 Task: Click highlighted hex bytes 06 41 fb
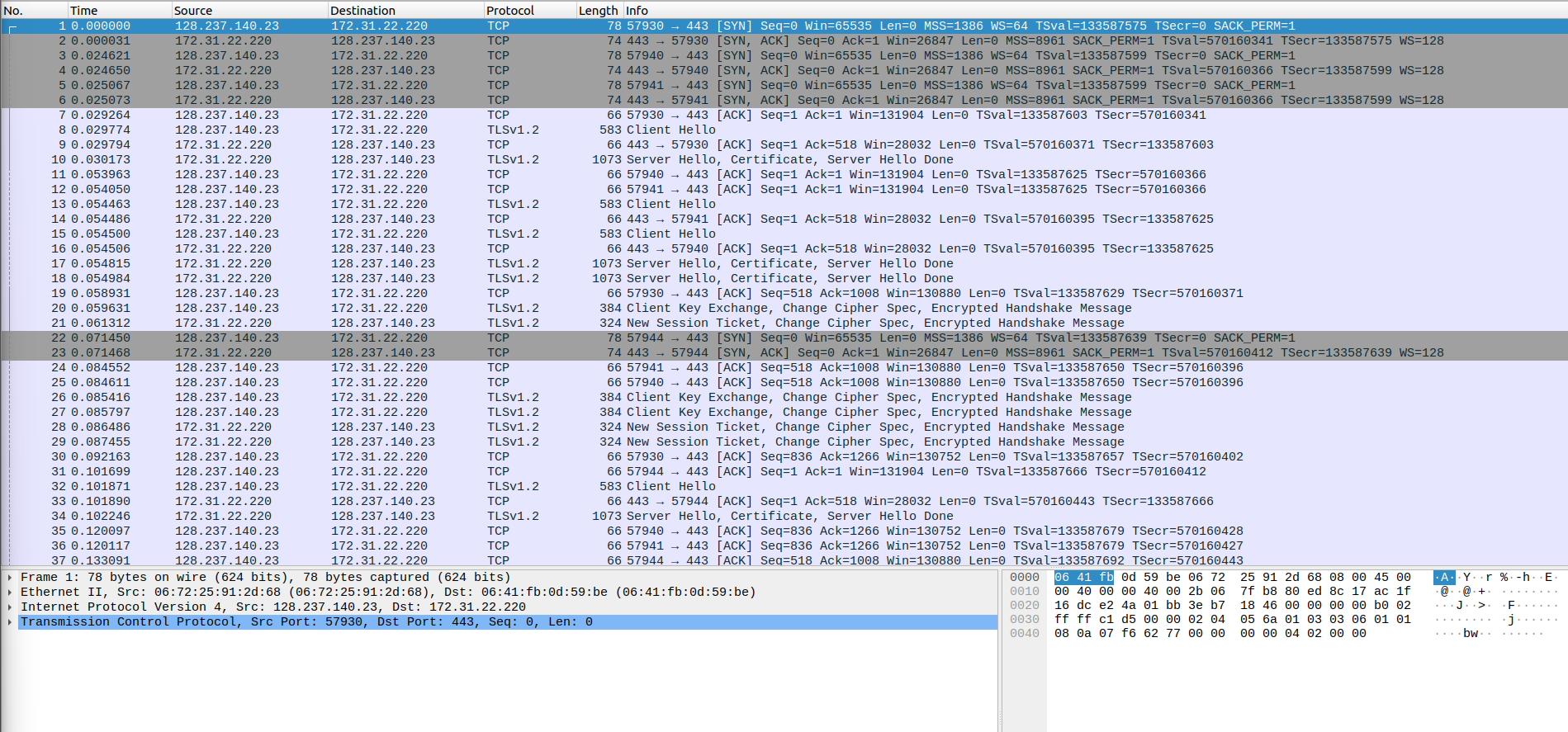click(1084, 578)
